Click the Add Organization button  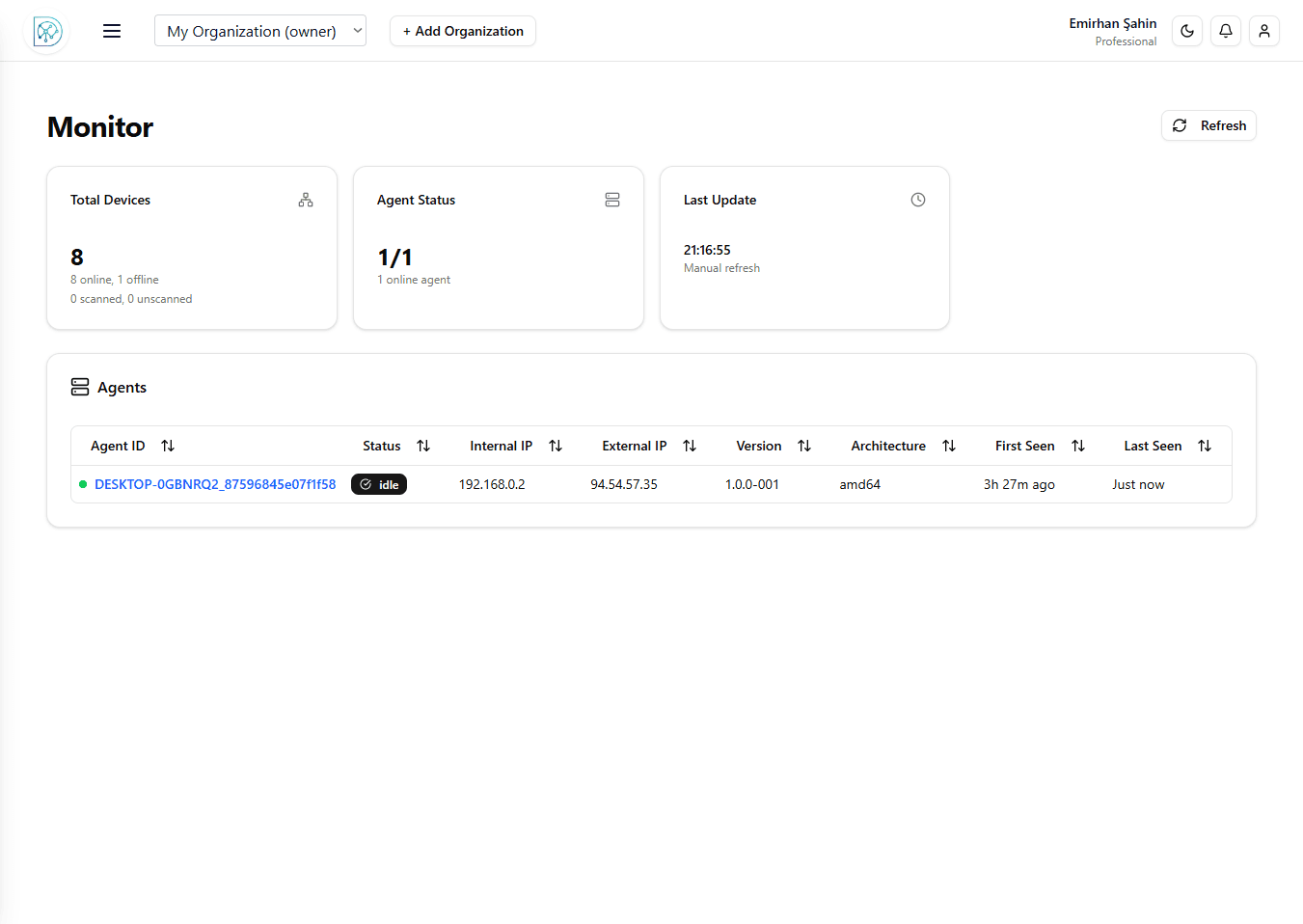(x=463, y=31)
